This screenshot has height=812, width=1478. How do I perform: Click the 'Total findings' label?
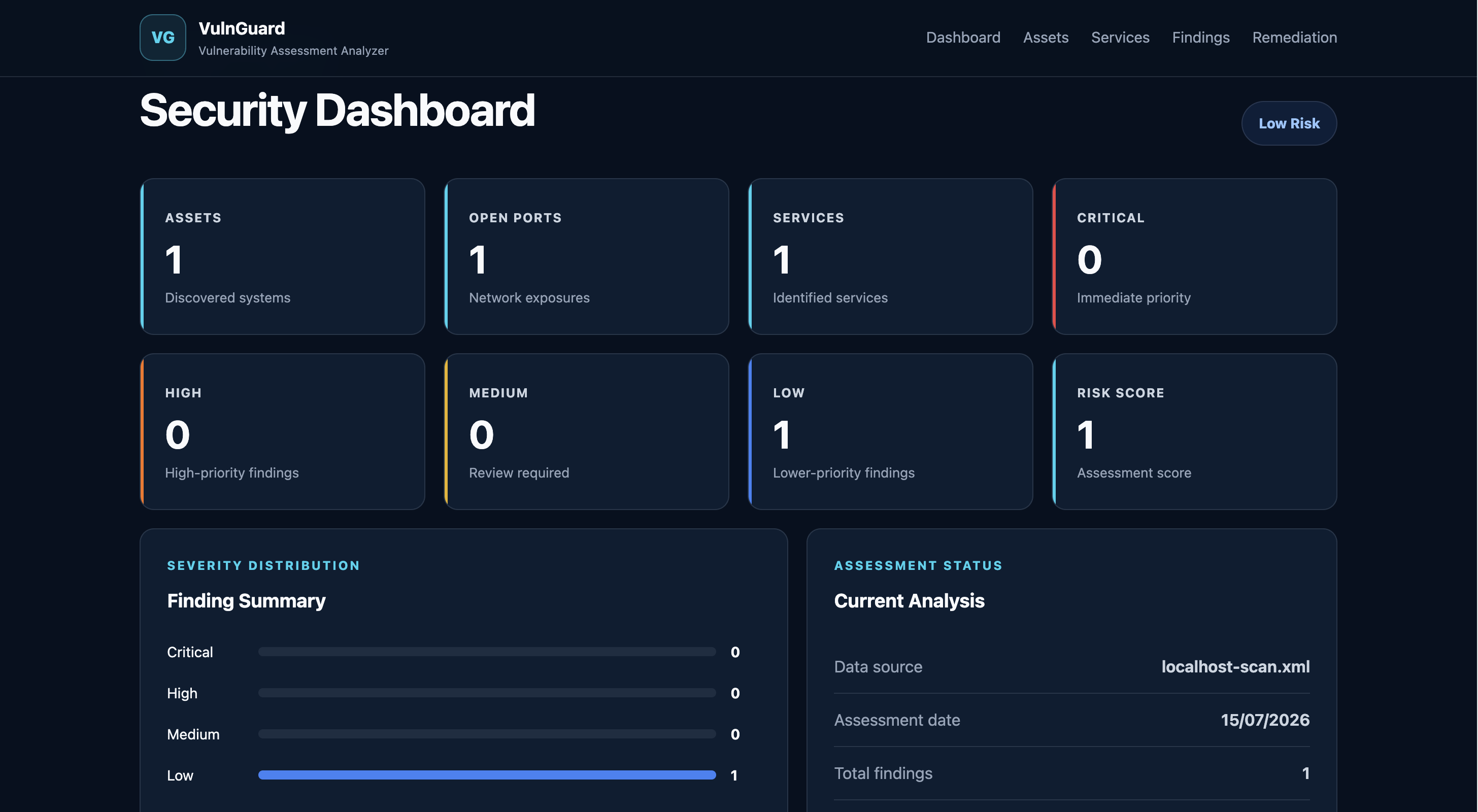883,773
